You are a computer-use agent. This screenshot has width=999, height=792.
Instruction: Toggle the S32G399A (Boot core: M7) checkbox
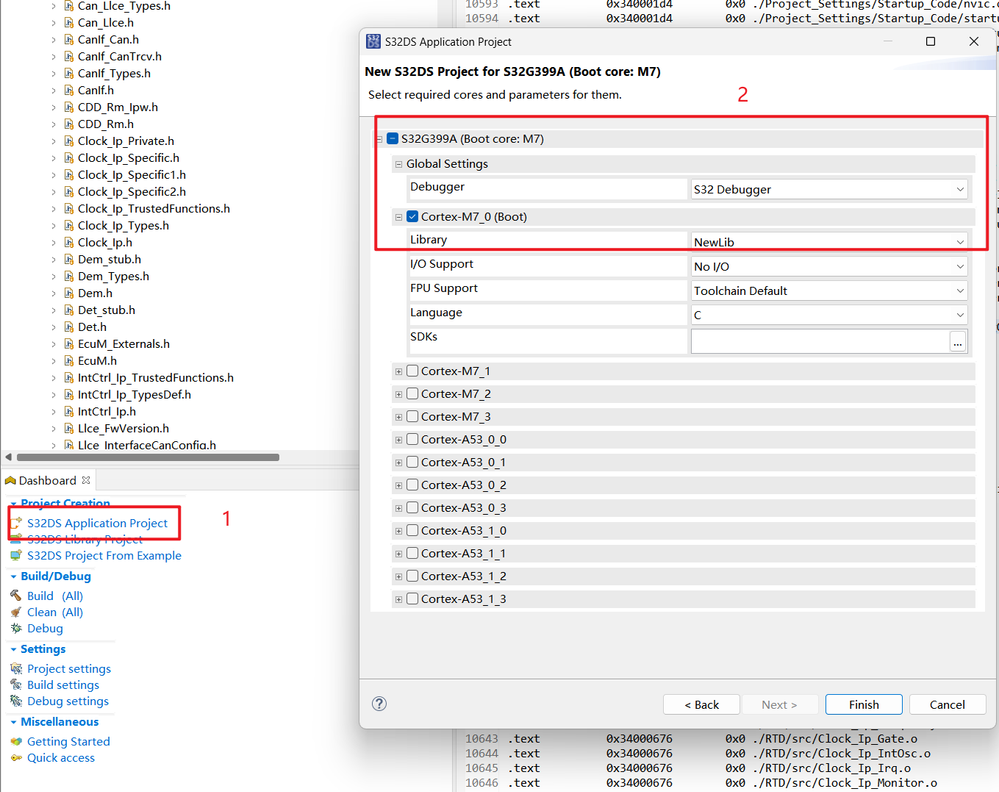392,139
